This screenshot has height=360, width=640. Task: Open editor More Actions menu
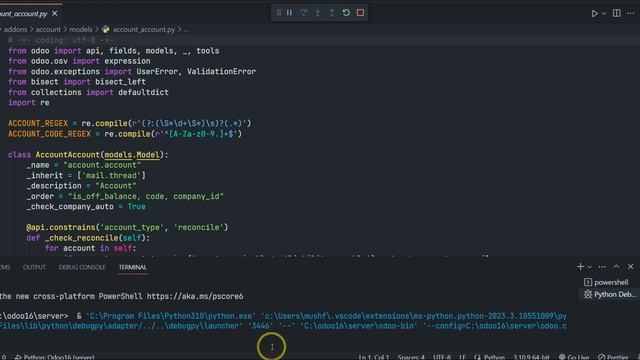(631, 13)
